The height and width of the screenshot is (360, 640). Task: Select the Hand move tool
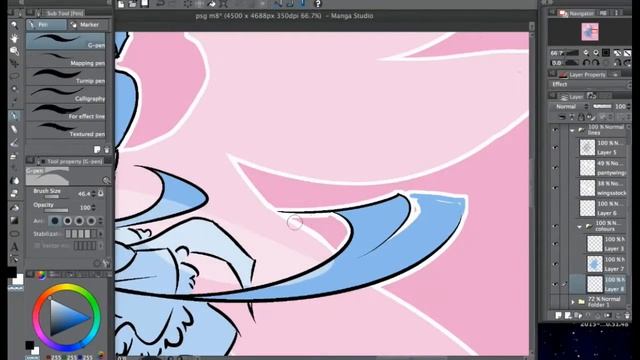pos(14,38)
